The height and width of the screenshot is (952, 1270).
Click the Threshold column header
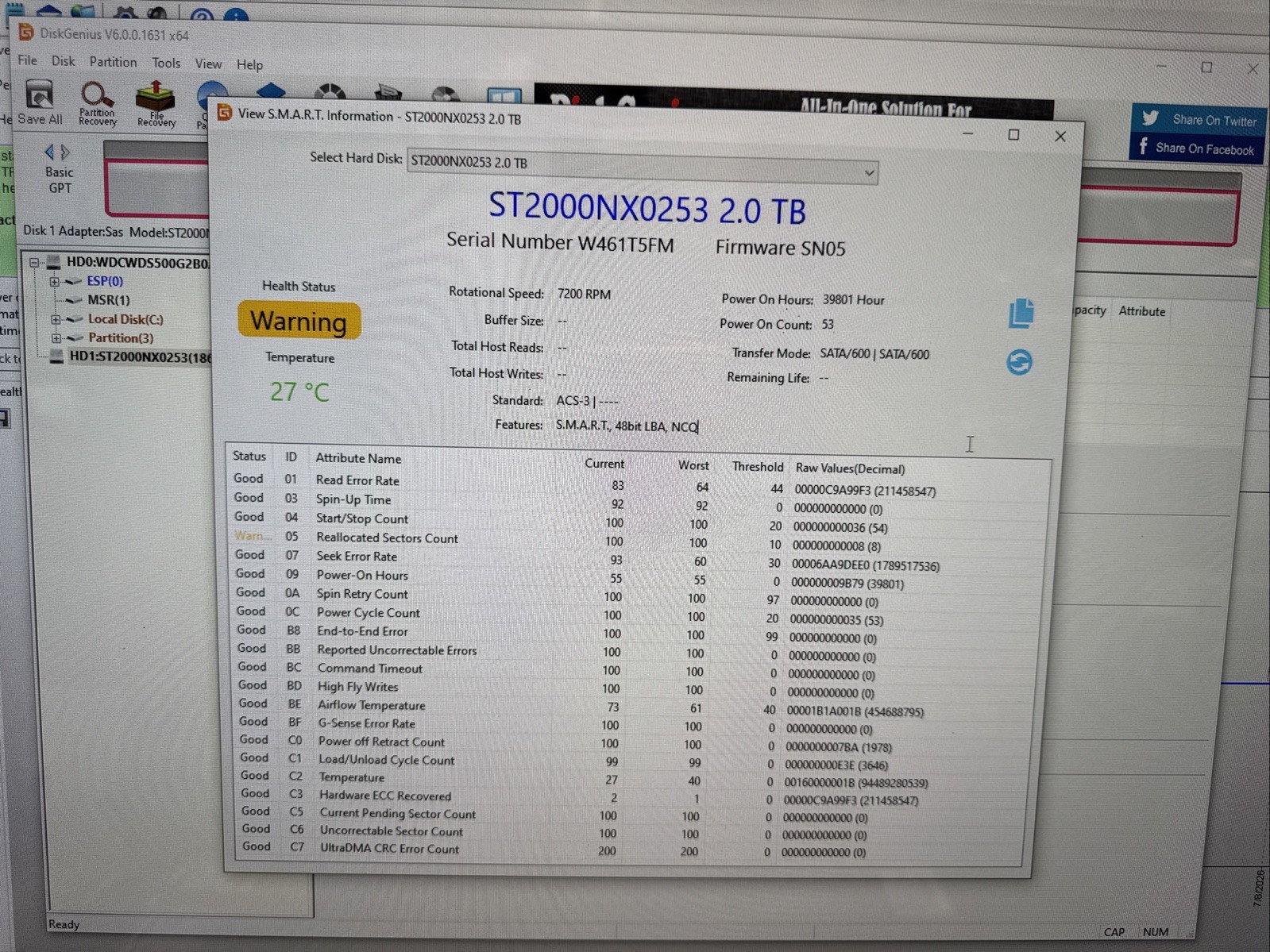pos(757,467)
